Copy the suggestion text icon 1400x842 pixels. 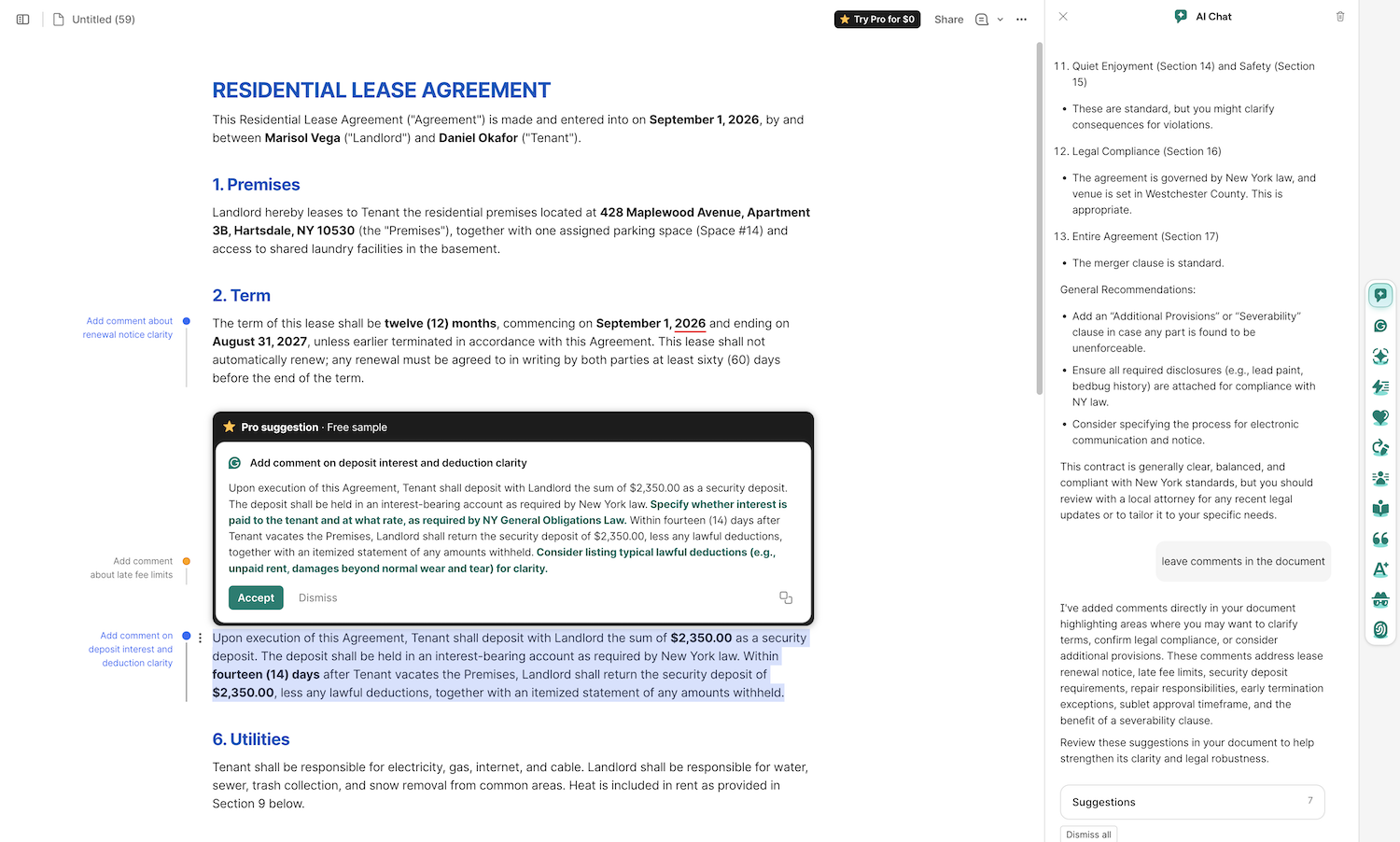[x=786, y=597]
